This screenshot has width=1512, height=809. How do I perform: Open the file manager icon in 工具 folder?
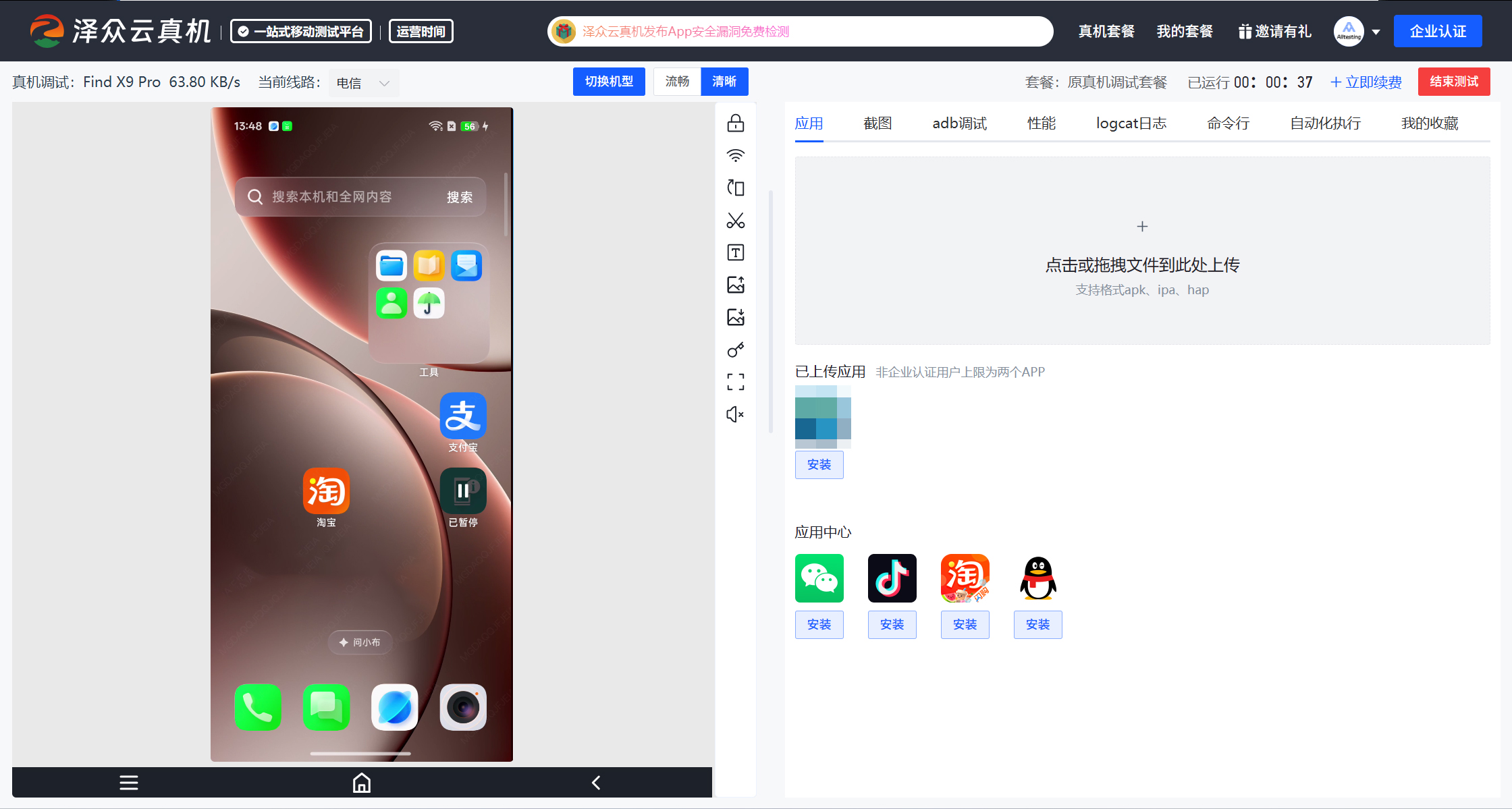(x=391, y=266)
